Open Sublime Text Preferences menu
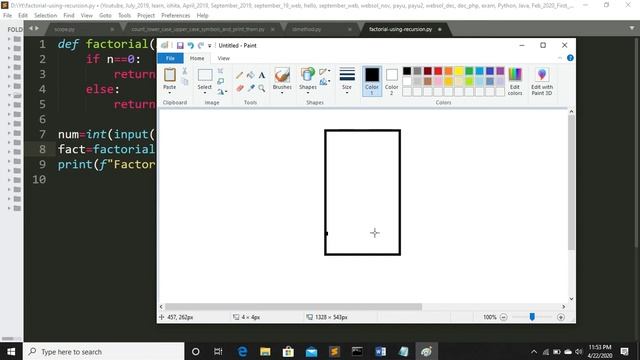This screenshot has width=640, height=360. (x=176, y=16)
